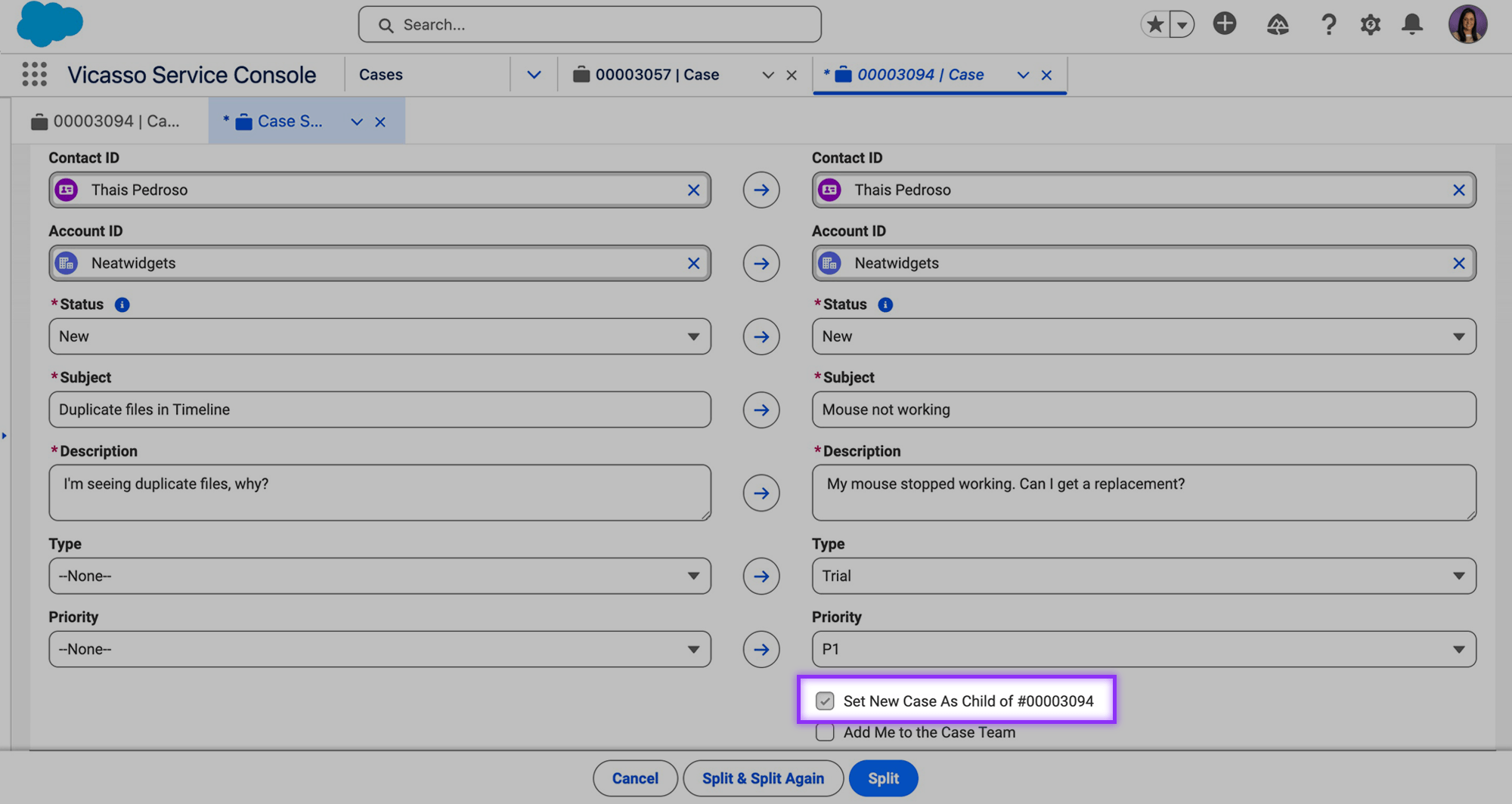This screenshot has width=1512, height=804.
Task: Open the Trailhead guidance icon
Action: coord(1278,24)
